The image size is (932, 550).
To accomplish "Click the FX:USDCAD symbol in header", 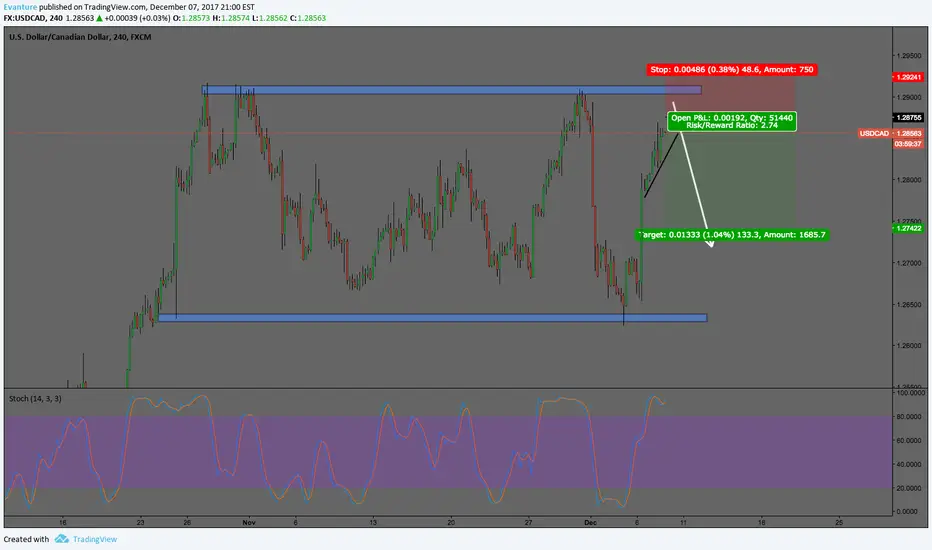I will pos(25,18).
